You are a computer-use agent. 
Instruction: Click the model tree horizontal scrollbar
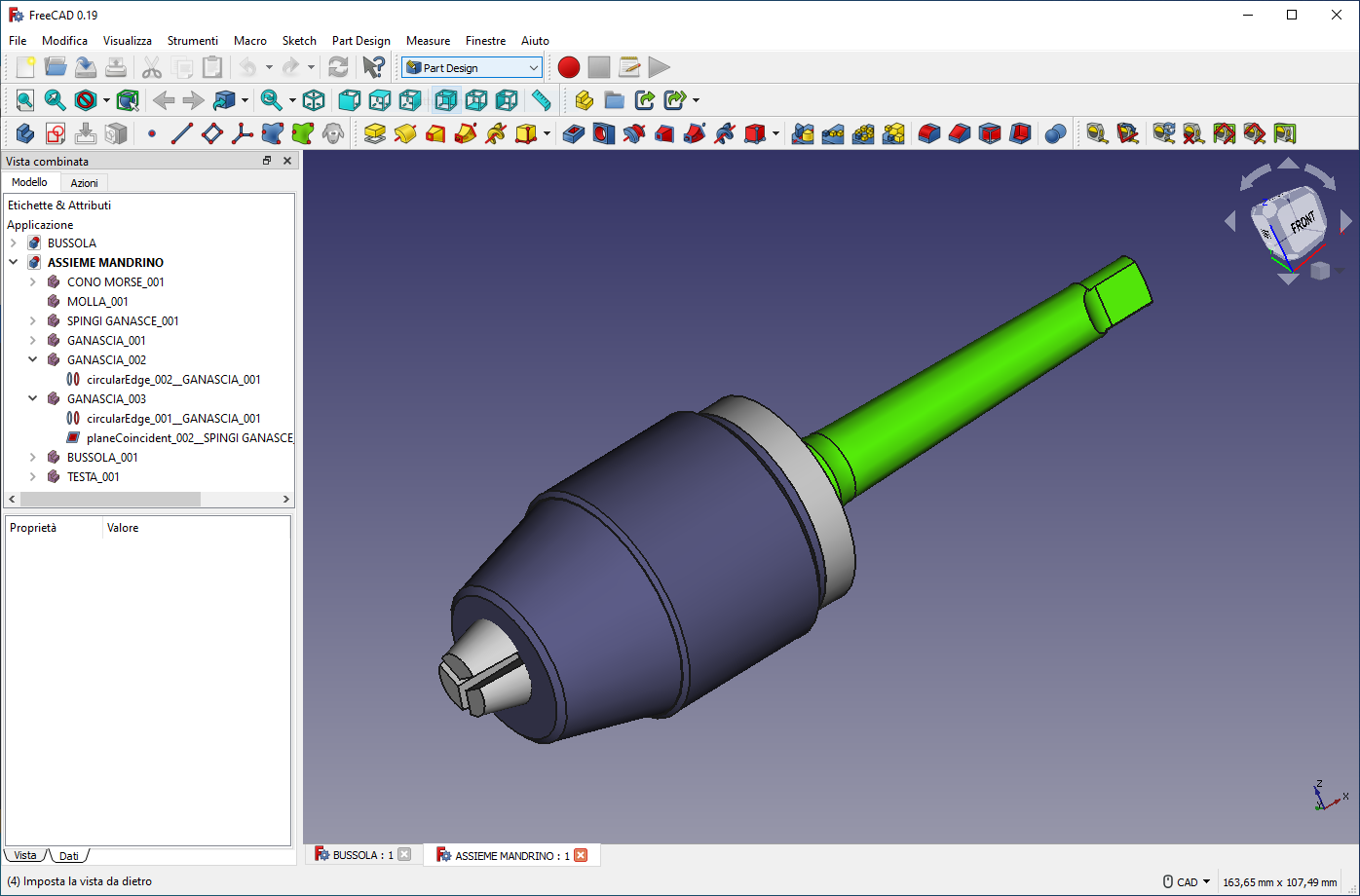point(110,500)
